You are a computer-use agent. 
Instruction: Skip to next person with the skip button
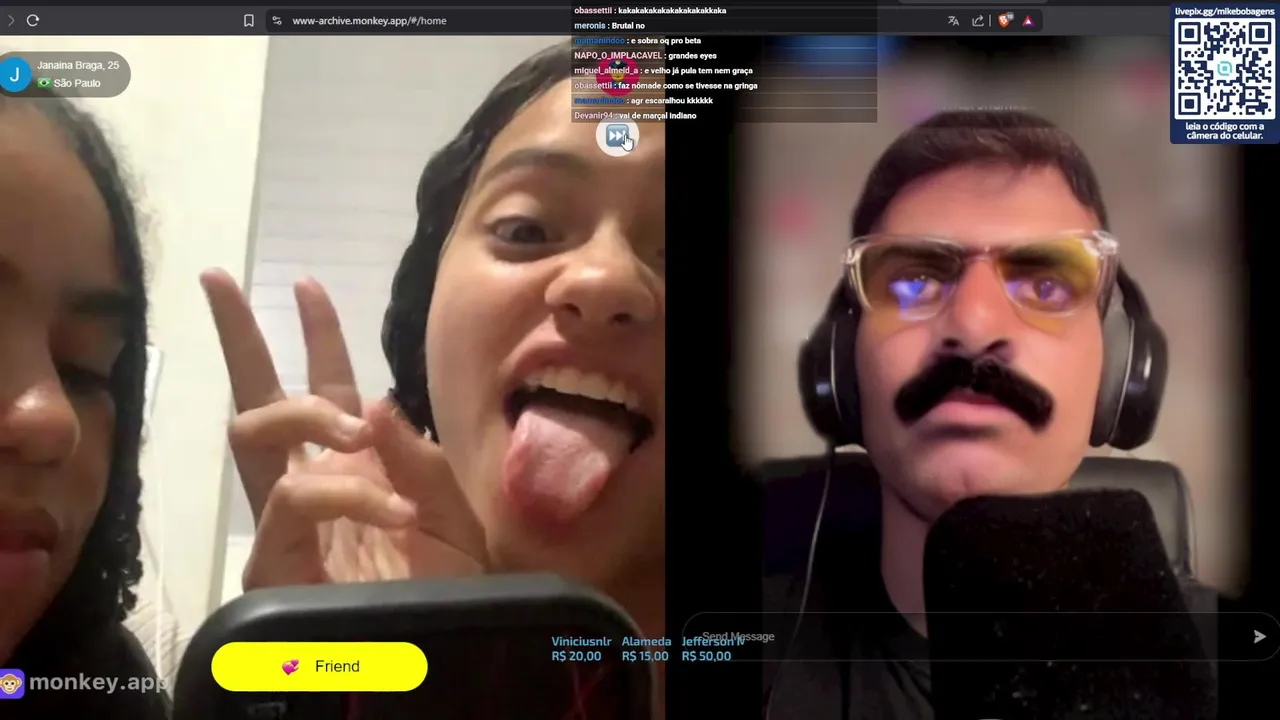[617, 136]
